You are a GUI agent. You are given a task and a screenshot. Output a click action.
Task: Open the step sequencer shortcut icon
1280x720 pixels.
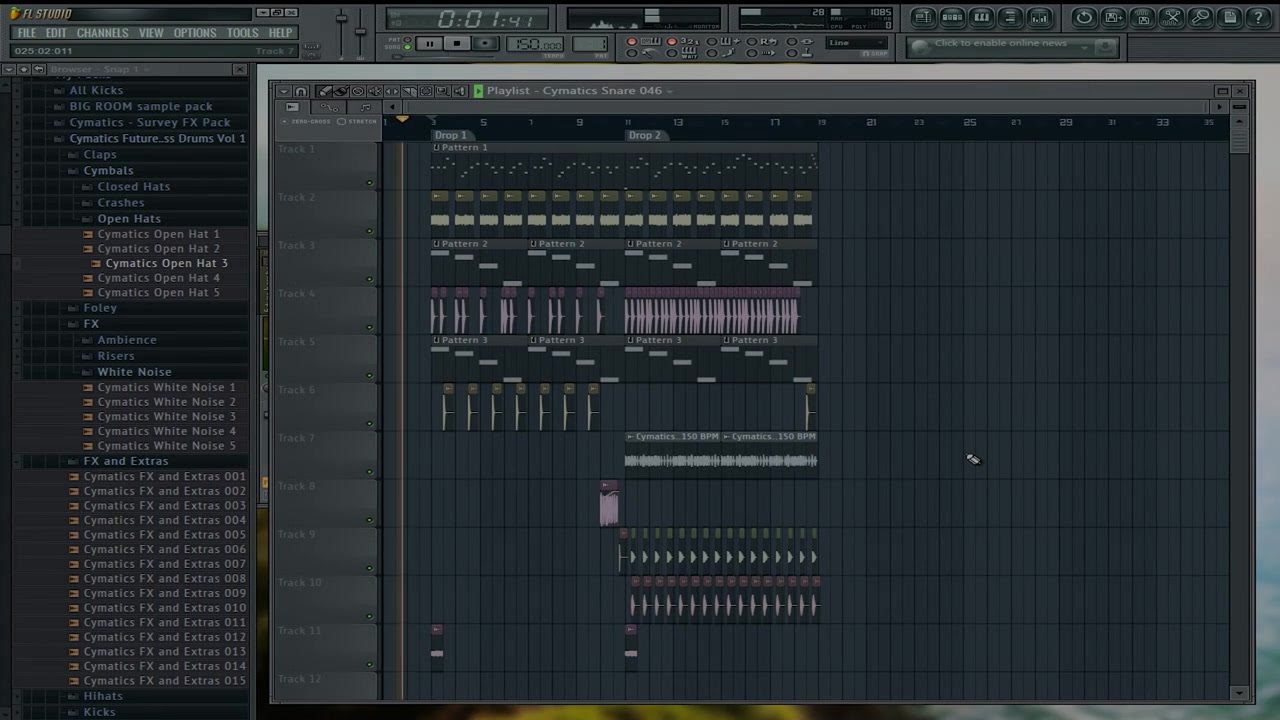pos(952,18)
